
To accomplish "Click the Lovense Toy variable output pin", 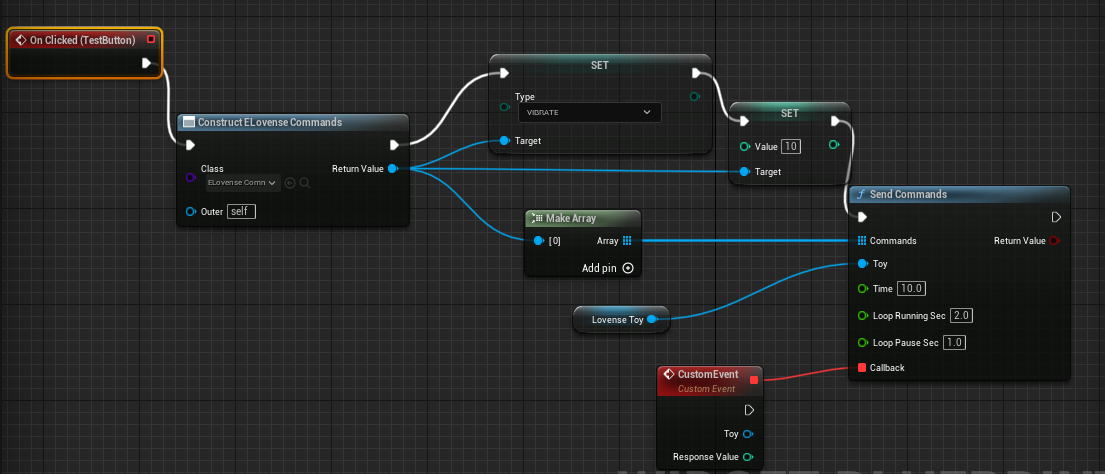I will [652, 320].
